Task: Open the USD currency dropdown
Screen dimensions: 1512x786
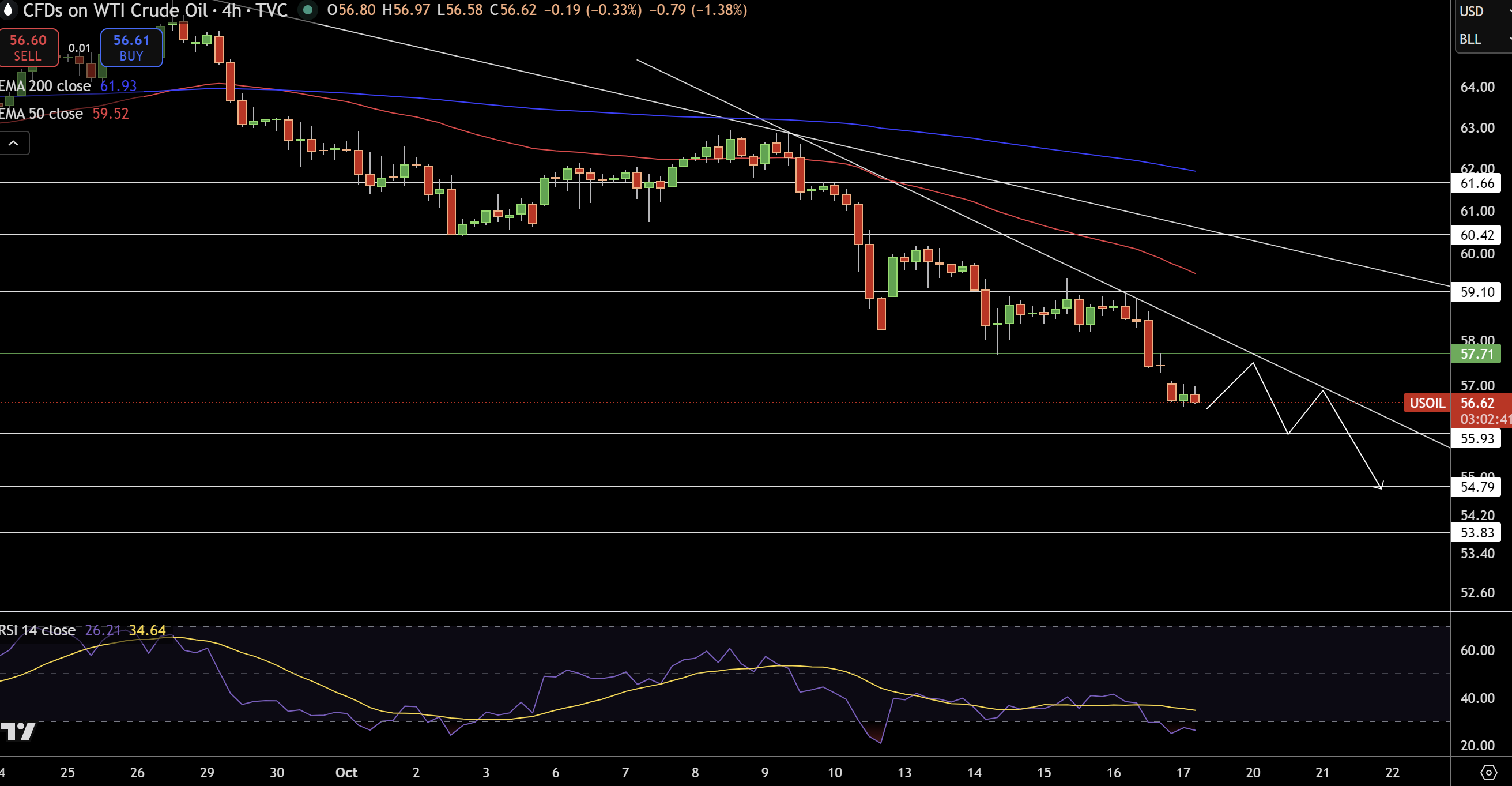Action: click(1479, 12)
